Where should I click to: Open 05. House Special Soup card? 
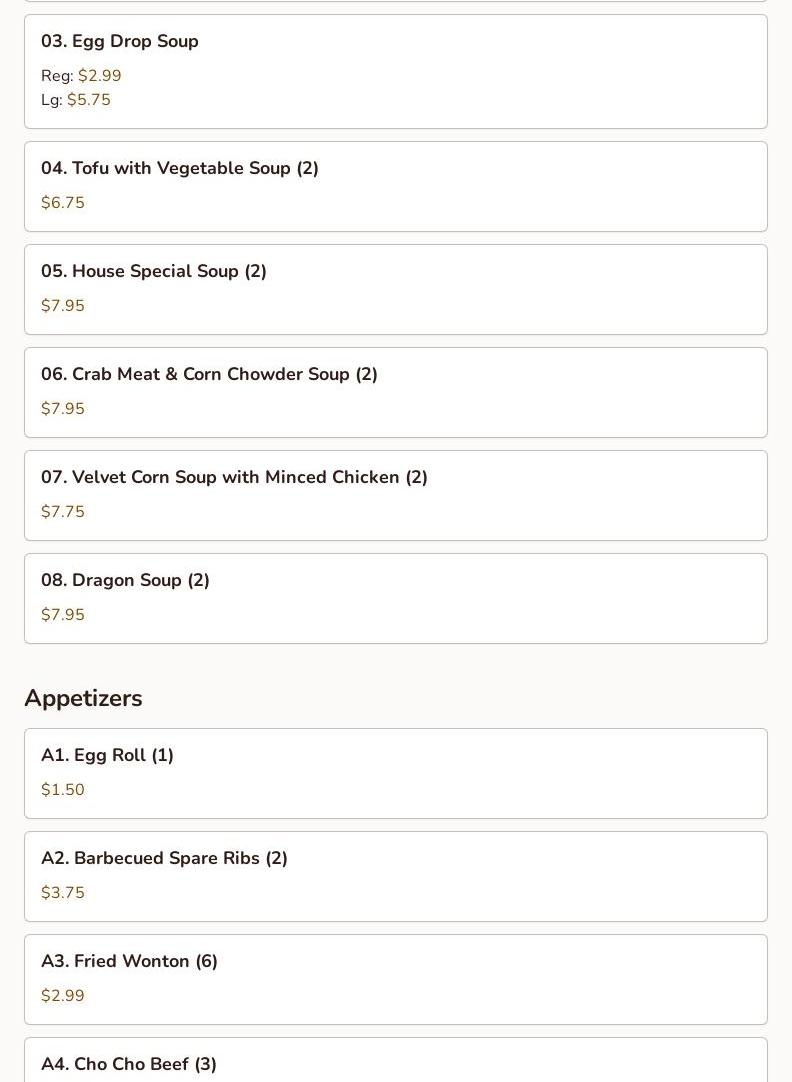396,289
